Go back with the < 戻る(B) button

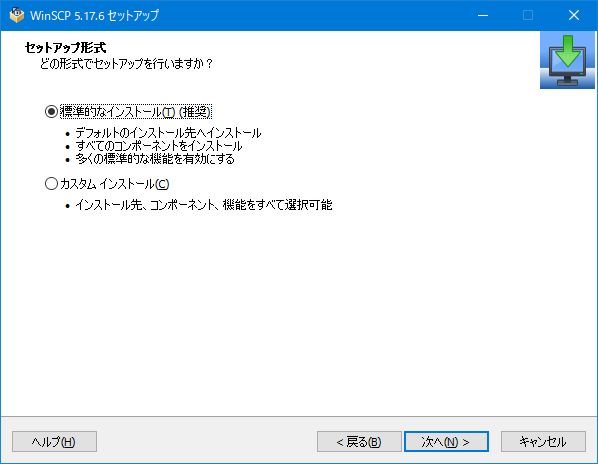359,442
